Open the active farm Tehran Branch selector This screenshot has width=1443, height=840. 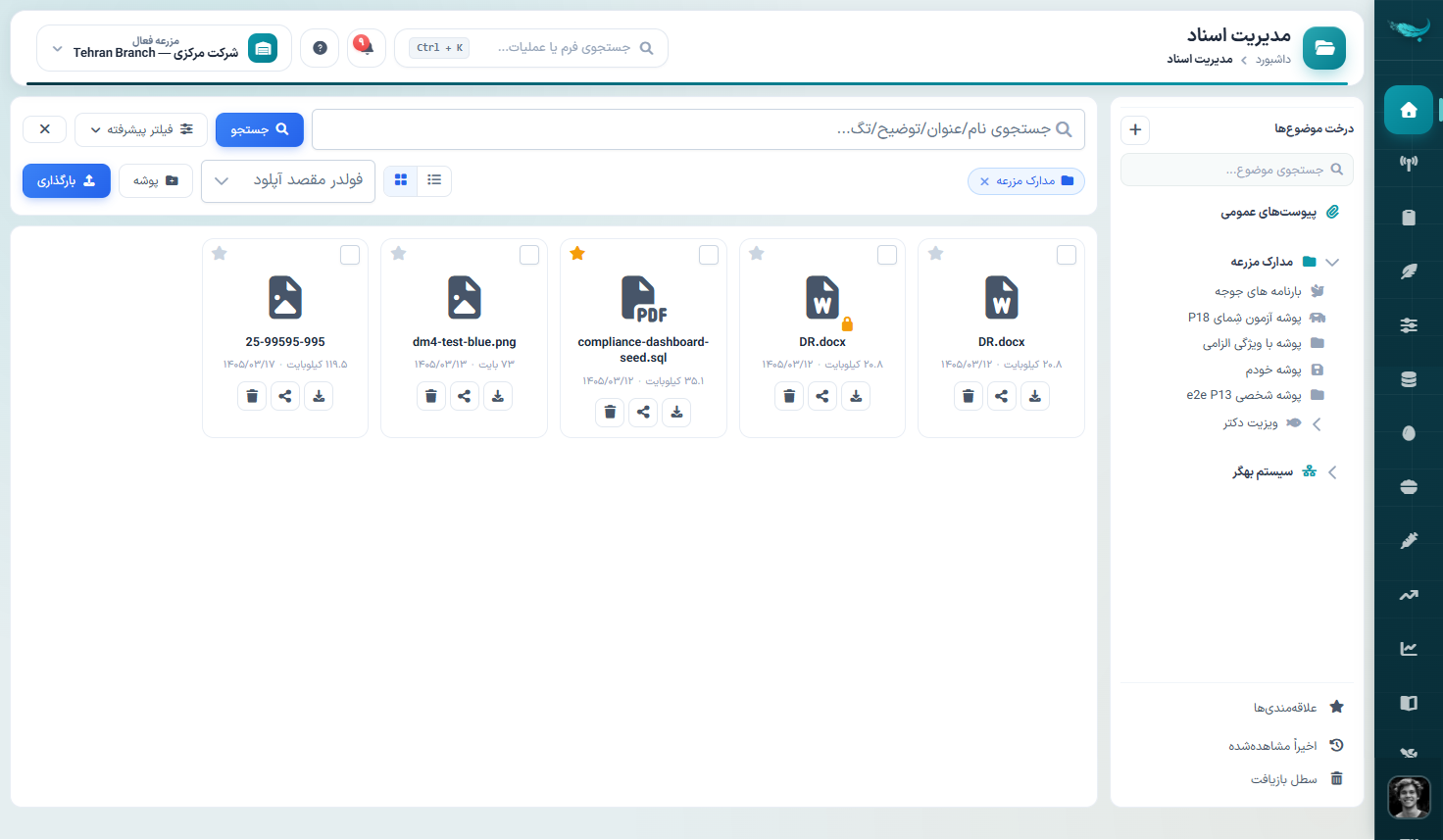[x=164, y=48]
